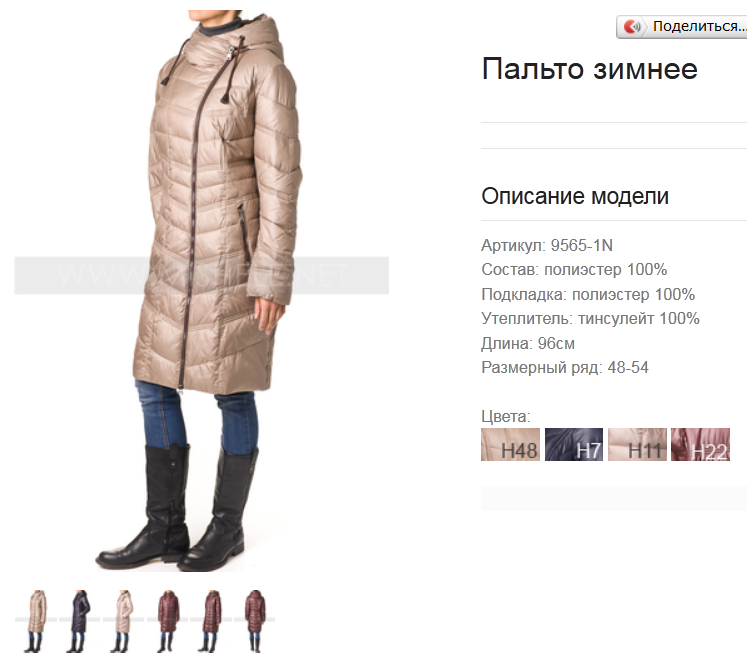
Task: Select the H48 beige color swatch
Action: 510,445
